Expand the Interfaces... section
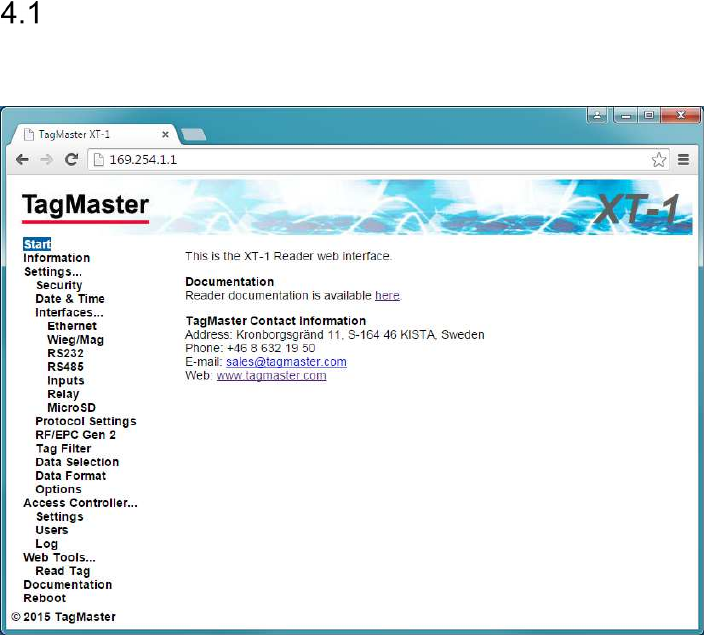Image resolution: width=704 pixels, height=635 pixels. coord(69,312)
